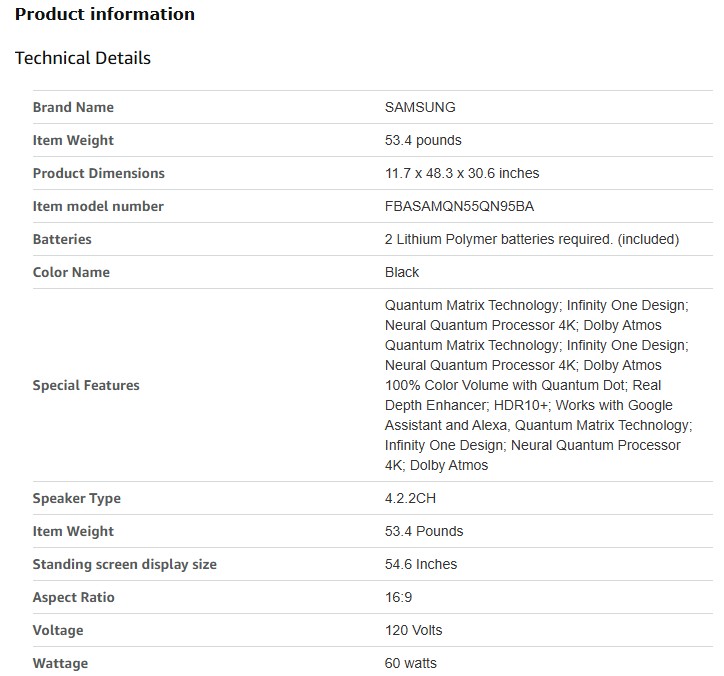This screenshot has width=724, height=676.
Task: Click the 11.7 x 48.3 x 30.6 inches value
Action: click(461, 173)
